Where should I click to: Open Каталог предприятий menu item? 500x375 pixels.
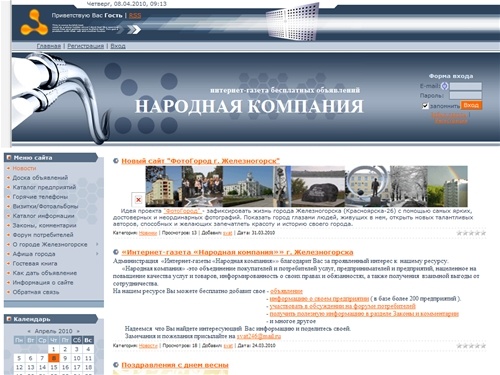pos(44,187)
